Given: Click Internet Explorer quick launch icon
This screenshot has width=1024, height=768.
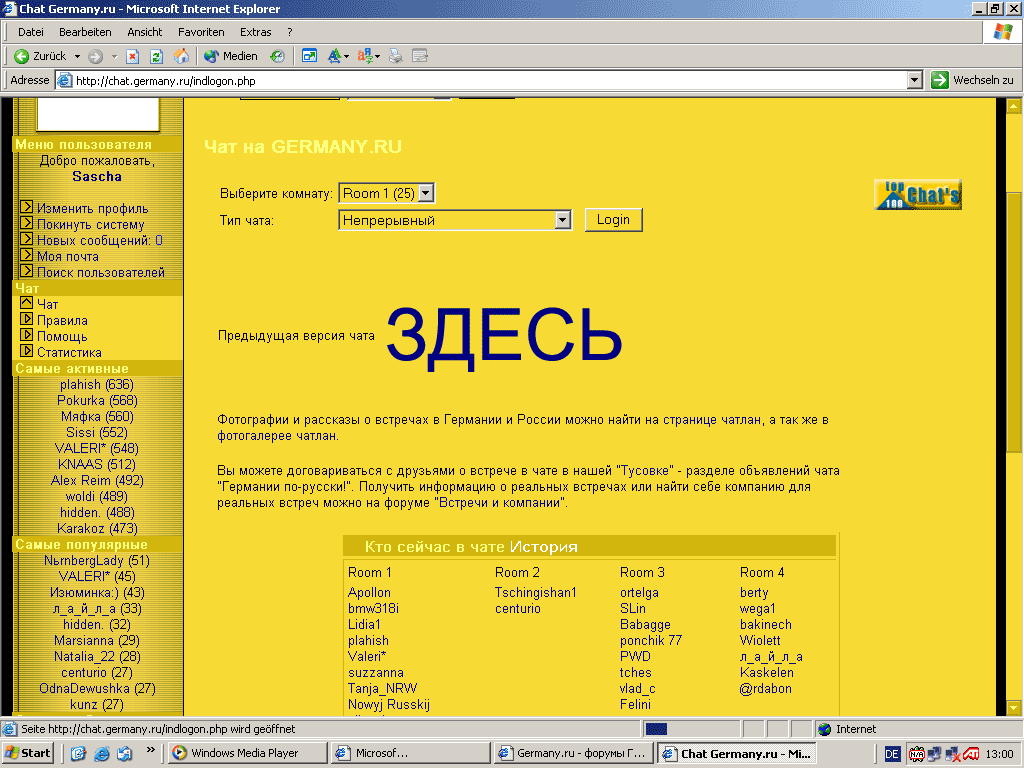Looking at the screenshot, I should pyautogui.click(x=101, y=753).
